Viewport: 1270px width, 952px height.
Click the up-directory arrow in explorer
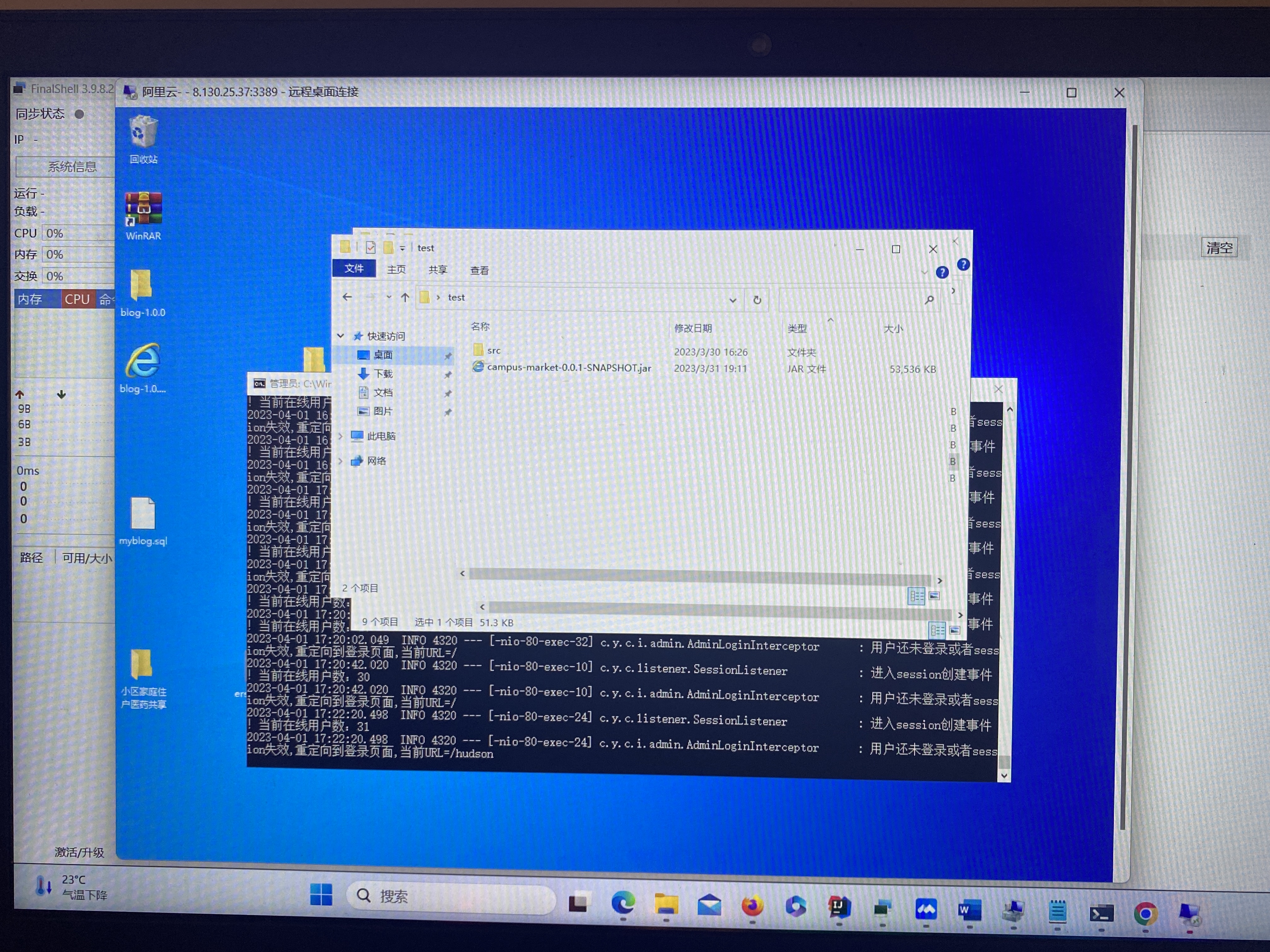pos(405,297)
